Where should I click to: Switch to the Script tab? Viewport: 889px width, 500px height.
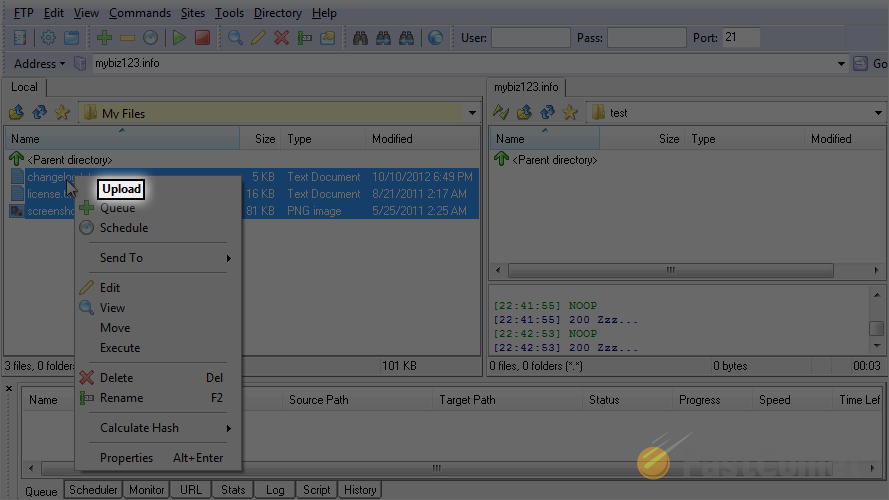(x=316, y=490)
